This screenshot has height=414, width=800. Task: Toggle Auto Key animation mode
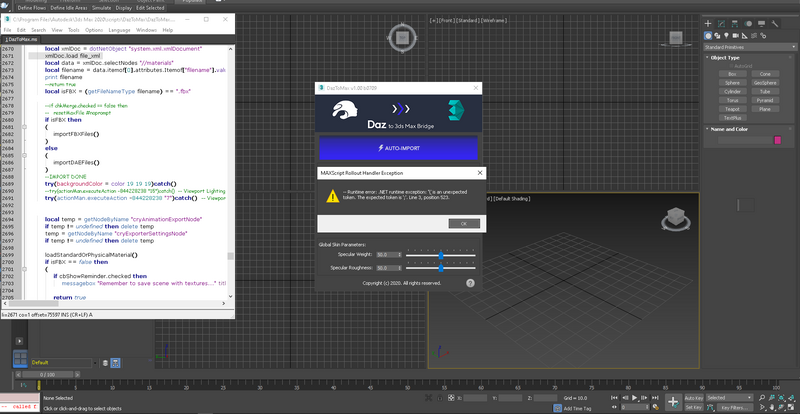[693, 398]
